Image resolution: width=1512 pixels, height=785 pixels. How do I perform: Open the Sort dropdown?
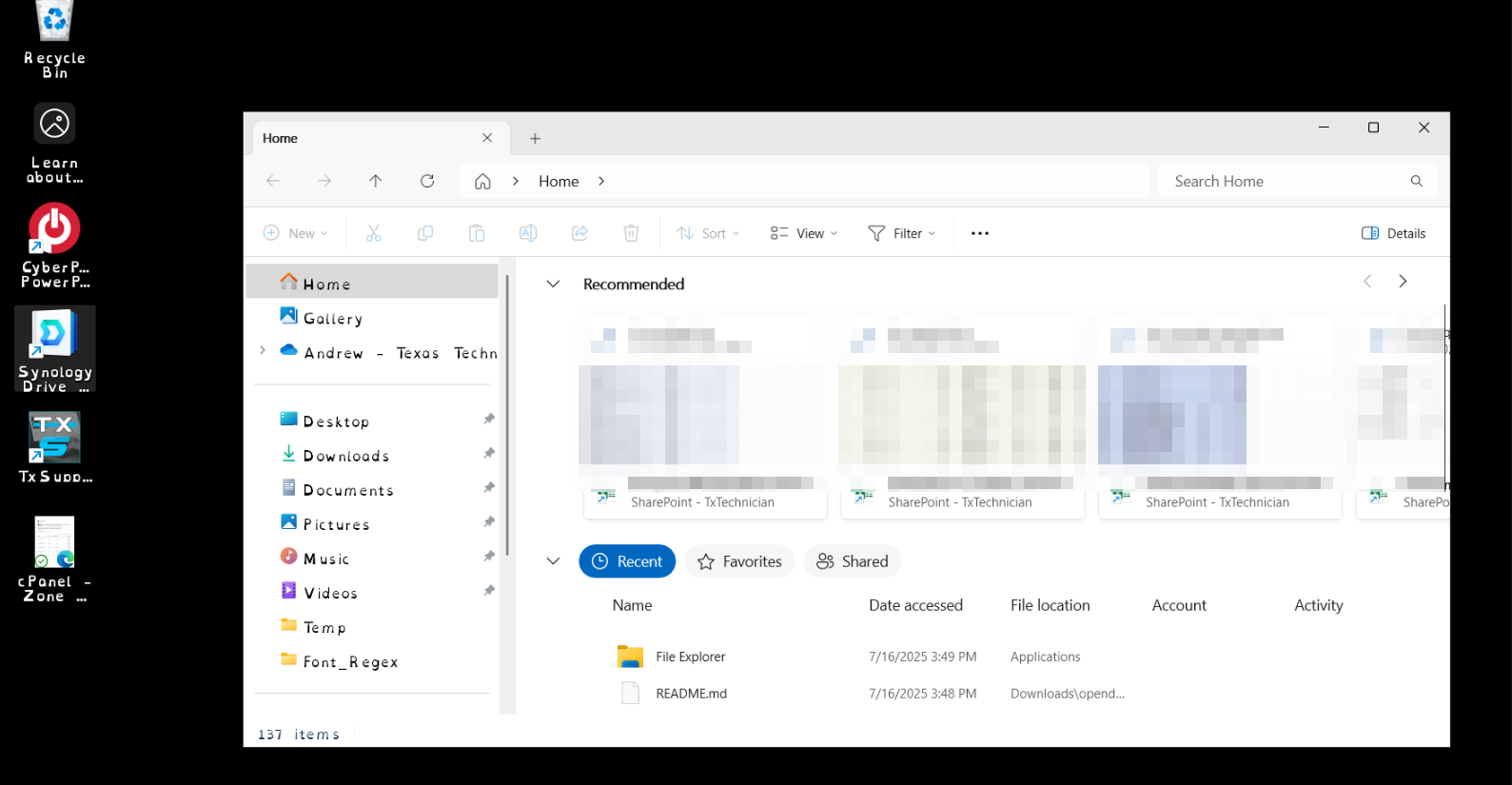(x=708, y=233)
